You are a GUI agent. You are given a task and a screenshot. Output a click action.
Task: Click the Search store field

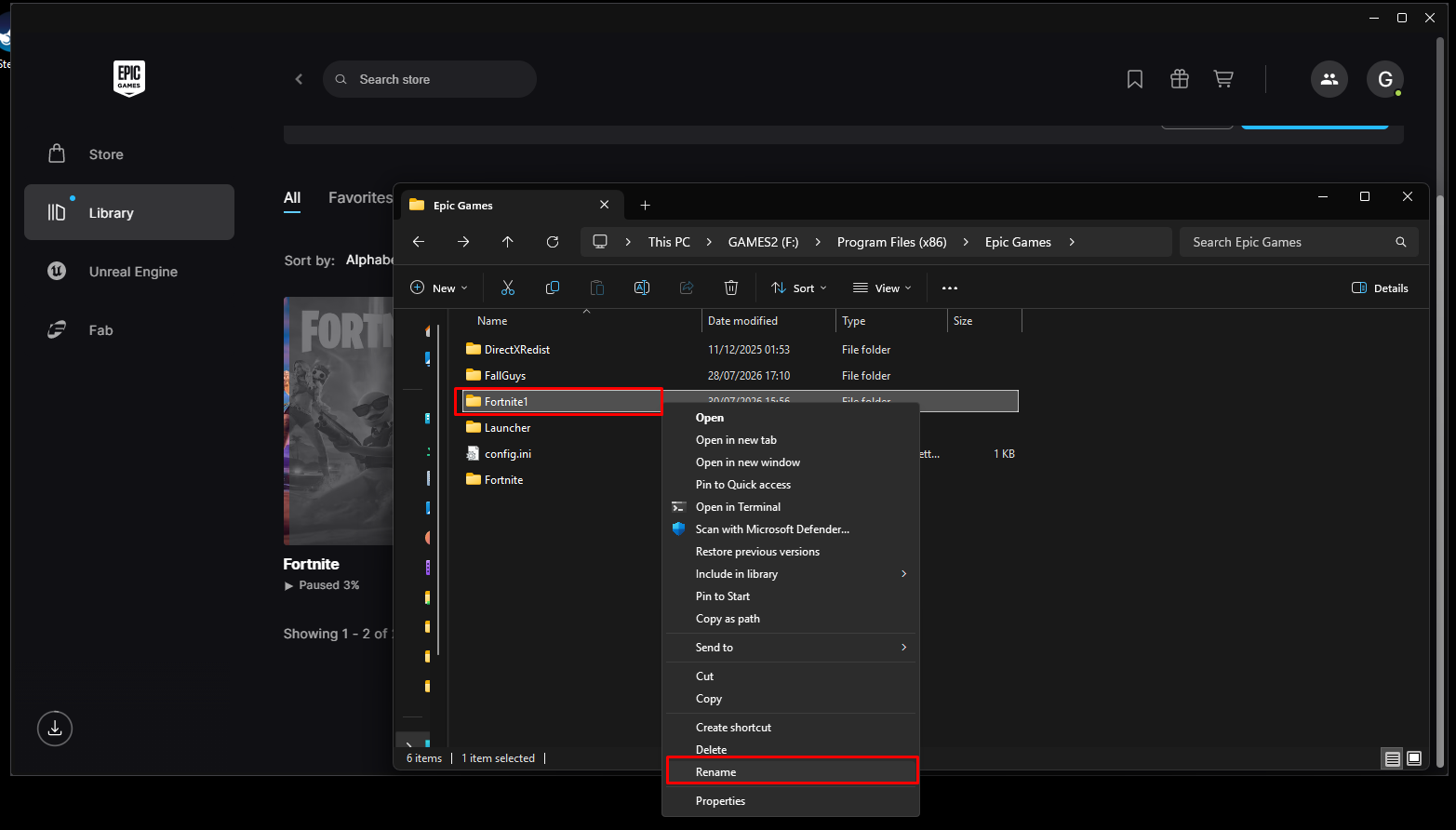[430, 79]
